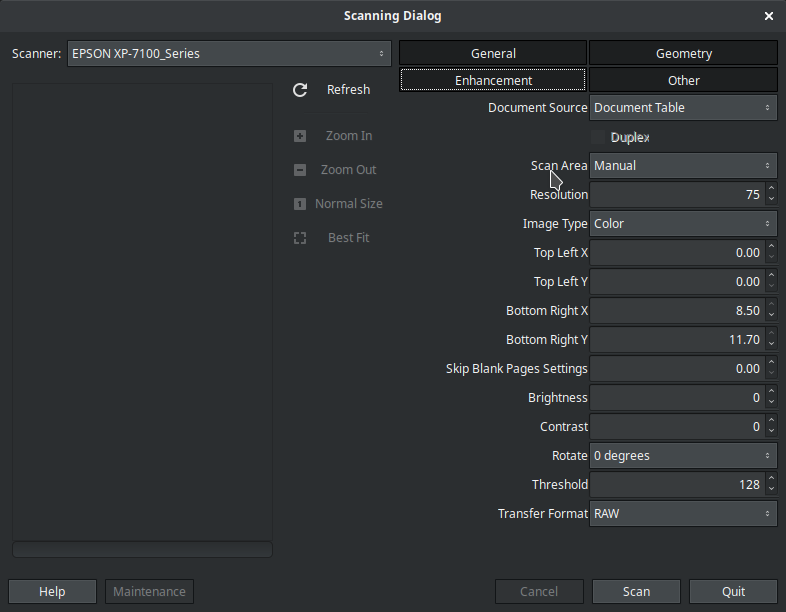Enable the Duplex checkbox

598,137
